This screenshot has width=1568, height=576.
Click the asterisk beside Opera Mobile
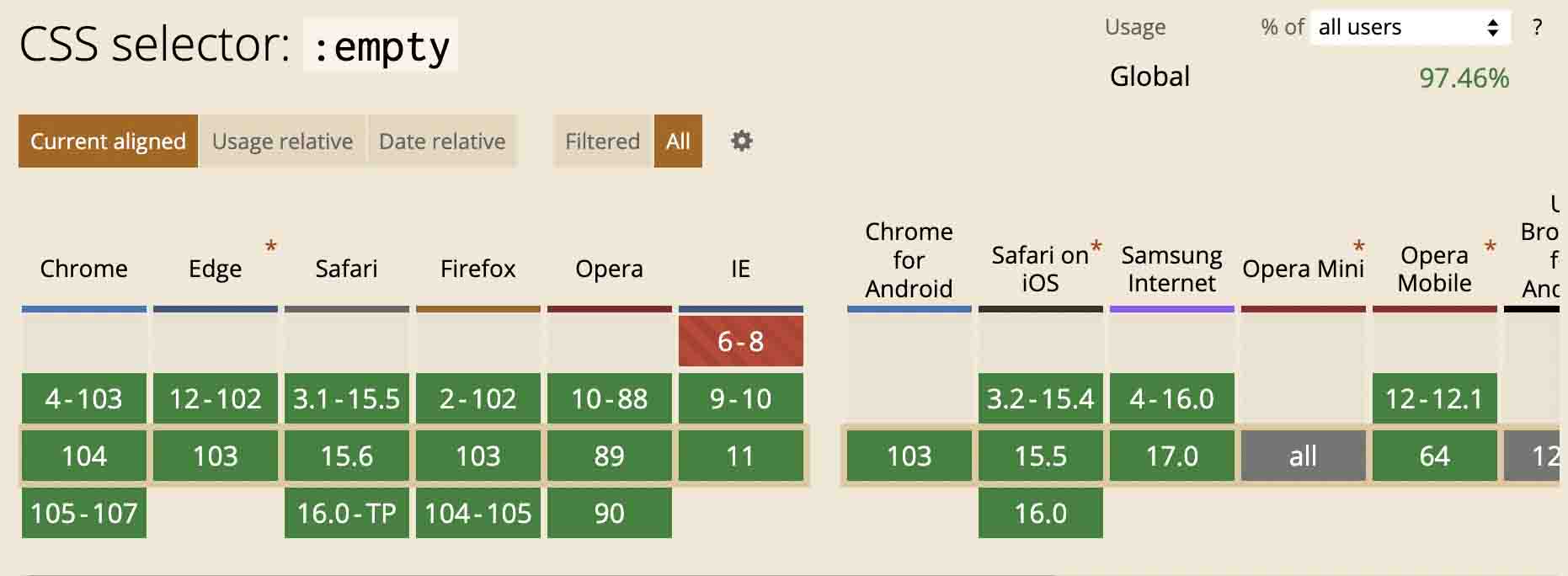pos(1490,247)
